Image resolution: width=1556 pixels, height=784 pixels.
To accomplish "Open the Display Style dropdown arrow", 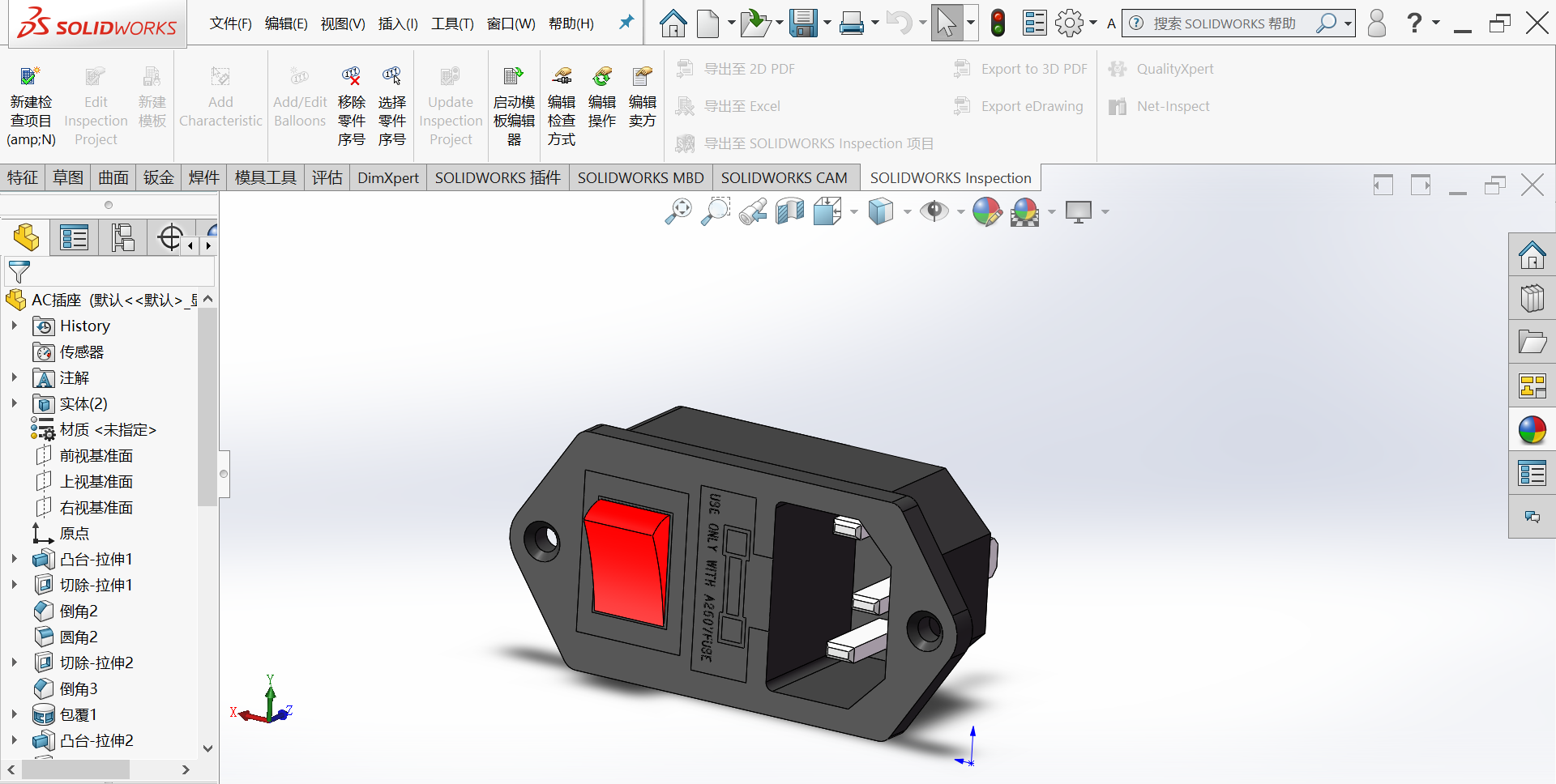I will [x=907, y=212].
